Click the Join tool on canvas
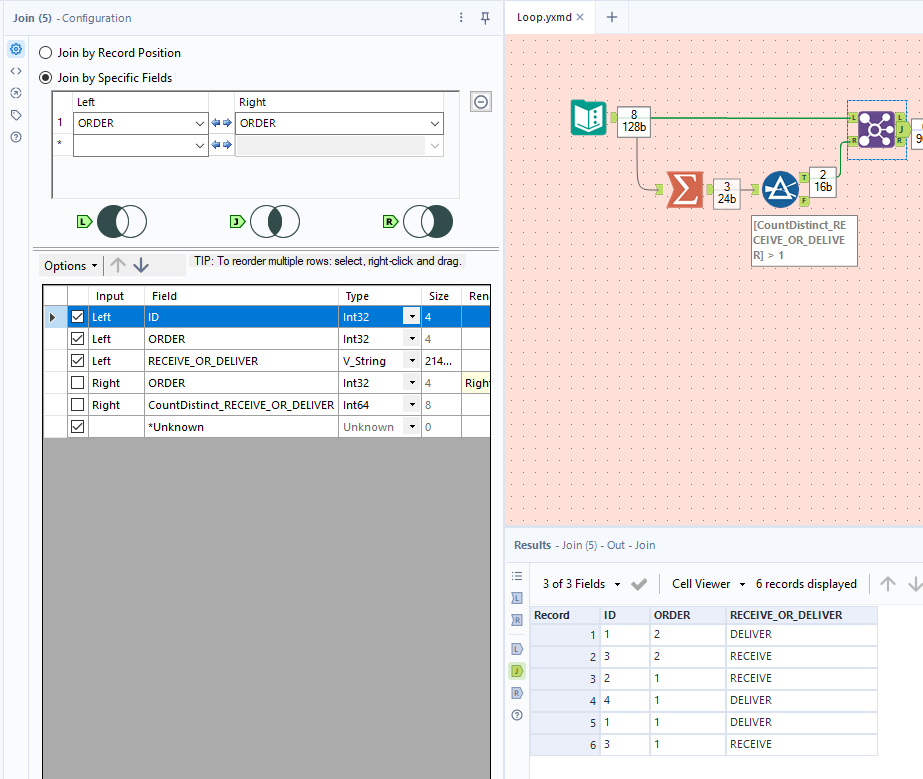The height and width of the screenshot is (779, 923). [x=876, y=129]
